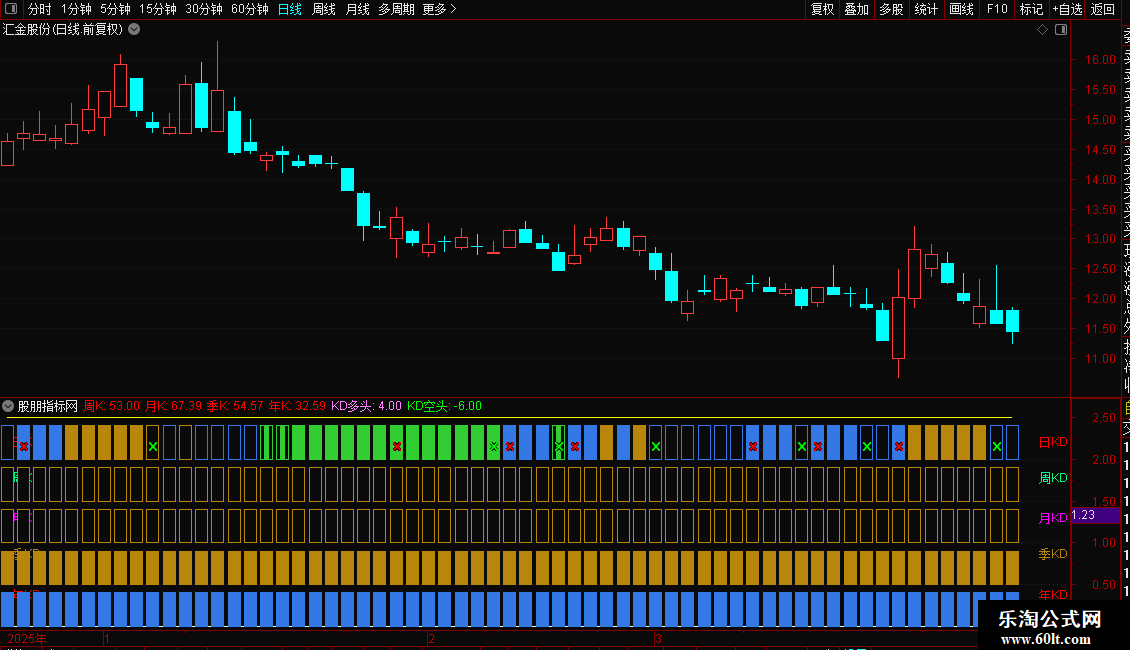Select the 60分钟 period tab
Screen dimensions: 1130x650
coord(250,9)
